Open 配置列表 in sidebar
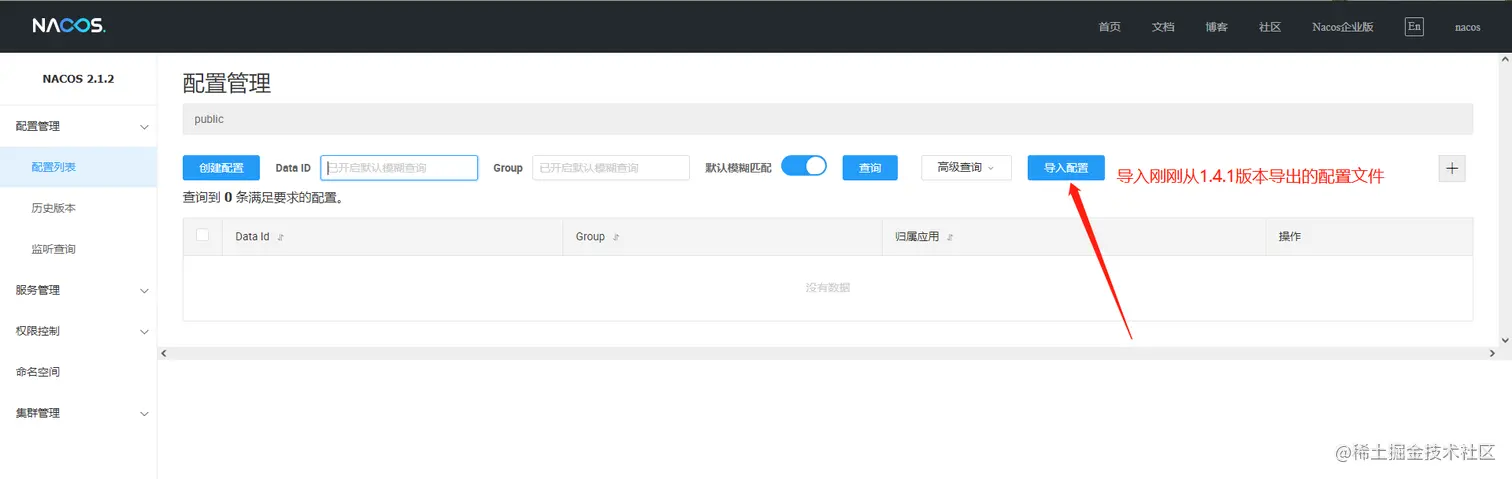This screenshot has height=479, width=1512. tap(78, 167)
